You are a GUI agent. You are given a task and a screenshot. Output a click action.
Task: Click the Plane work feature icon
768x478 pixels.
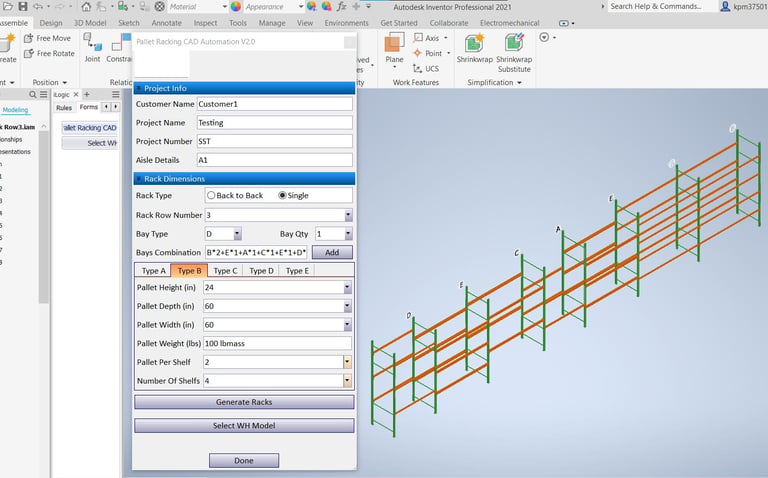pyautogui.click(x=394, y=48)
